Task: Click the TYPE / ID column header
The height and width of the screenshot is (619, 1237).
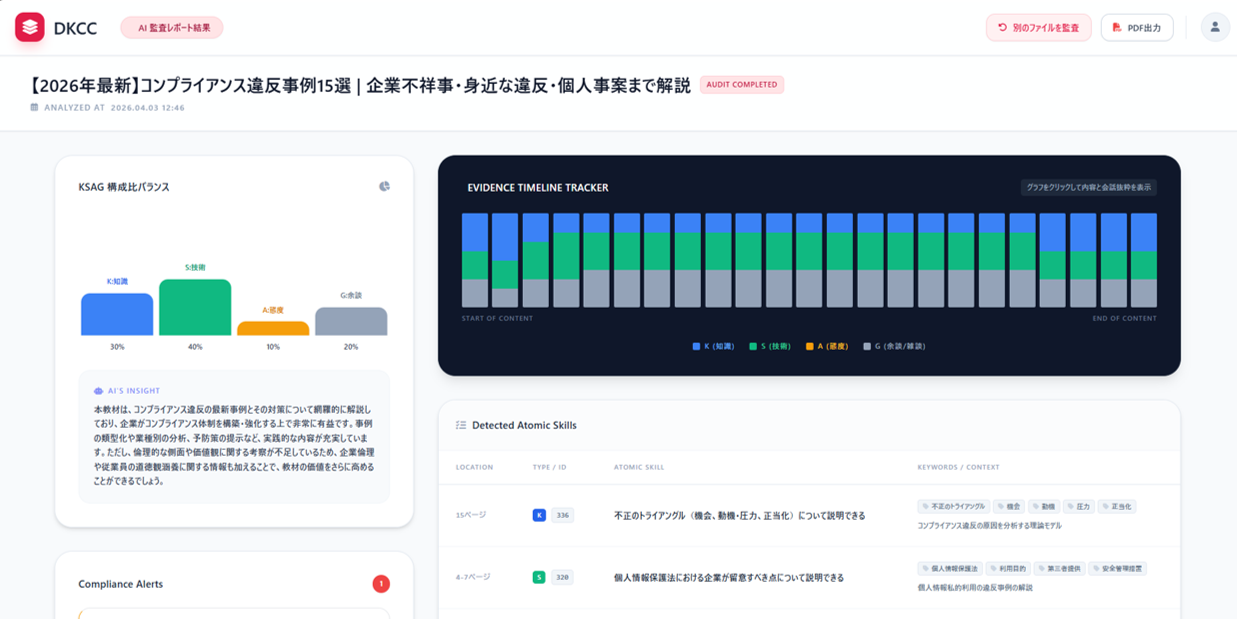Action: point(549,467)
